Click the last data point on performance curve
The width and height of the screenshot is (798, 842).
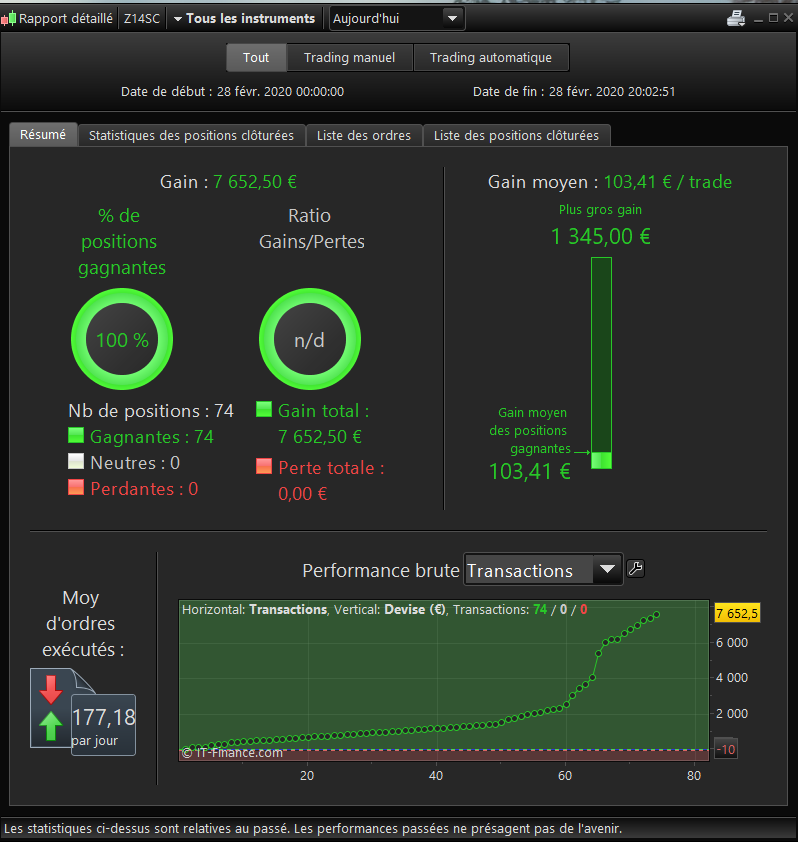(656, 614)
